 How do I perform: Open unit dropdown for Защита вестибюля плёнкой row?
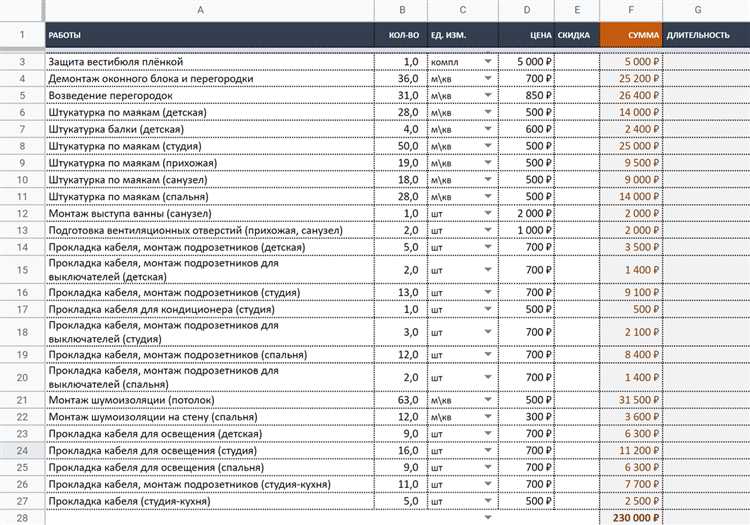point(488,62)
